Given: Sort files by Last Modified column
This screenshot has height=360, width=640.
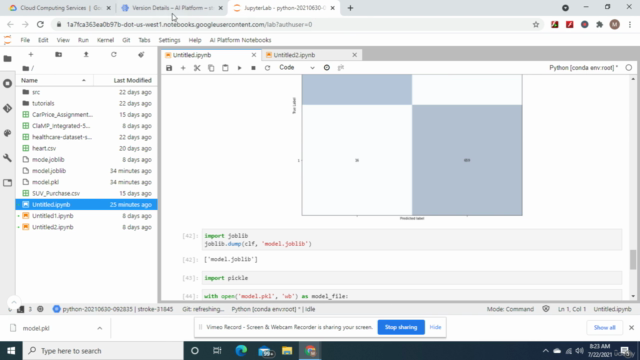Looking at the screenshot, I should coord(126,80).
